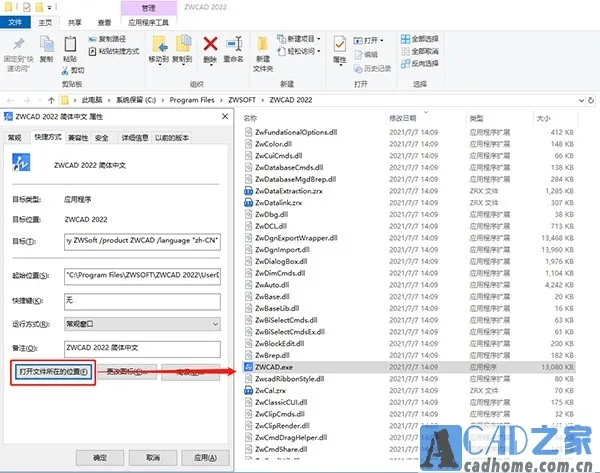Switch to the Previous Versions tab
Viewport: 600px width, 473px height.
tap(171, 138)
